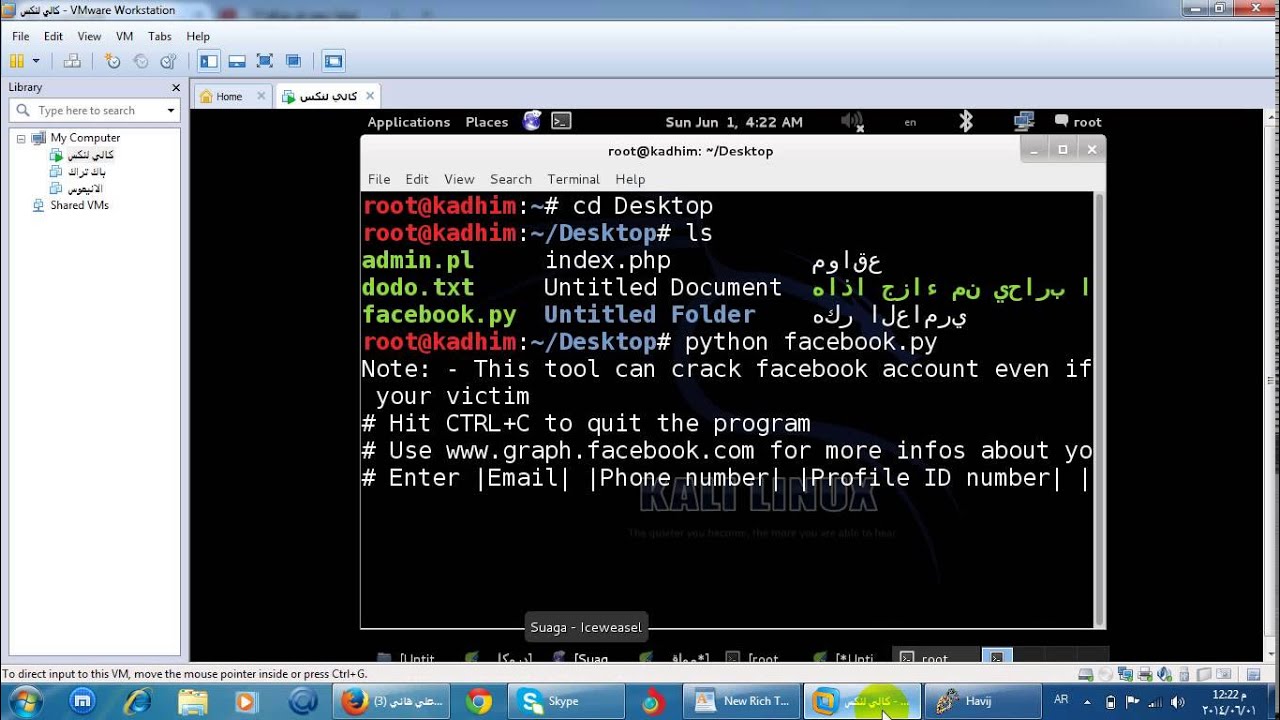Click dodo.txt in the terminal listing
1280x720 pixels.
(418, 287)
